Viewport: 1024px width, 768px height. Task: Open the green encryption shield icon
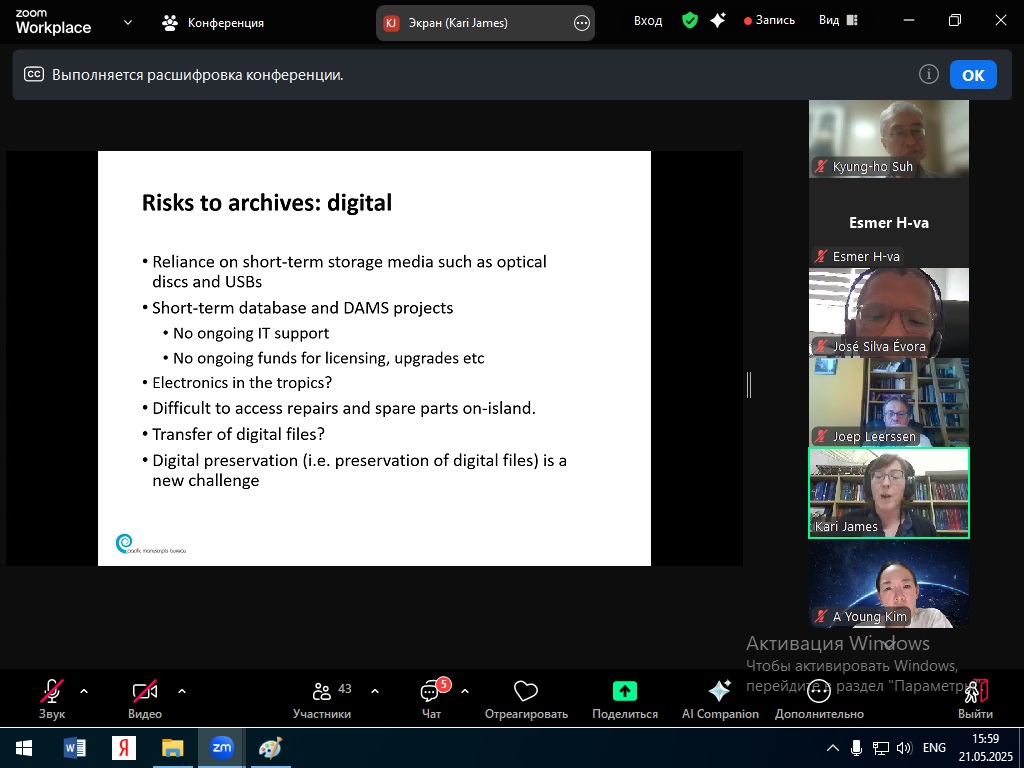click(x=690, y=21)
